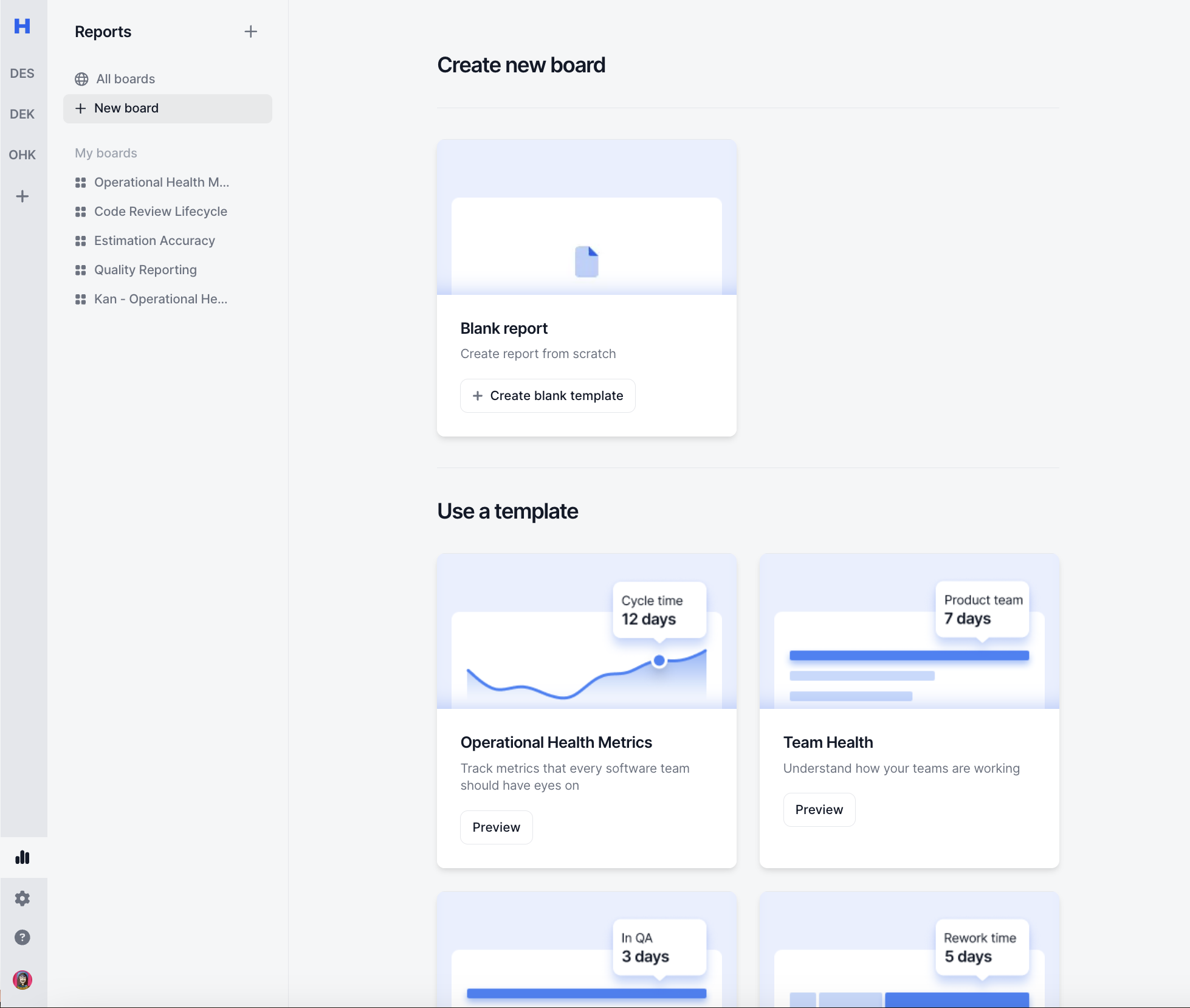1190x1008 pixels.
Task: Open the Quality Reporting board
Action: pos(145,270)
